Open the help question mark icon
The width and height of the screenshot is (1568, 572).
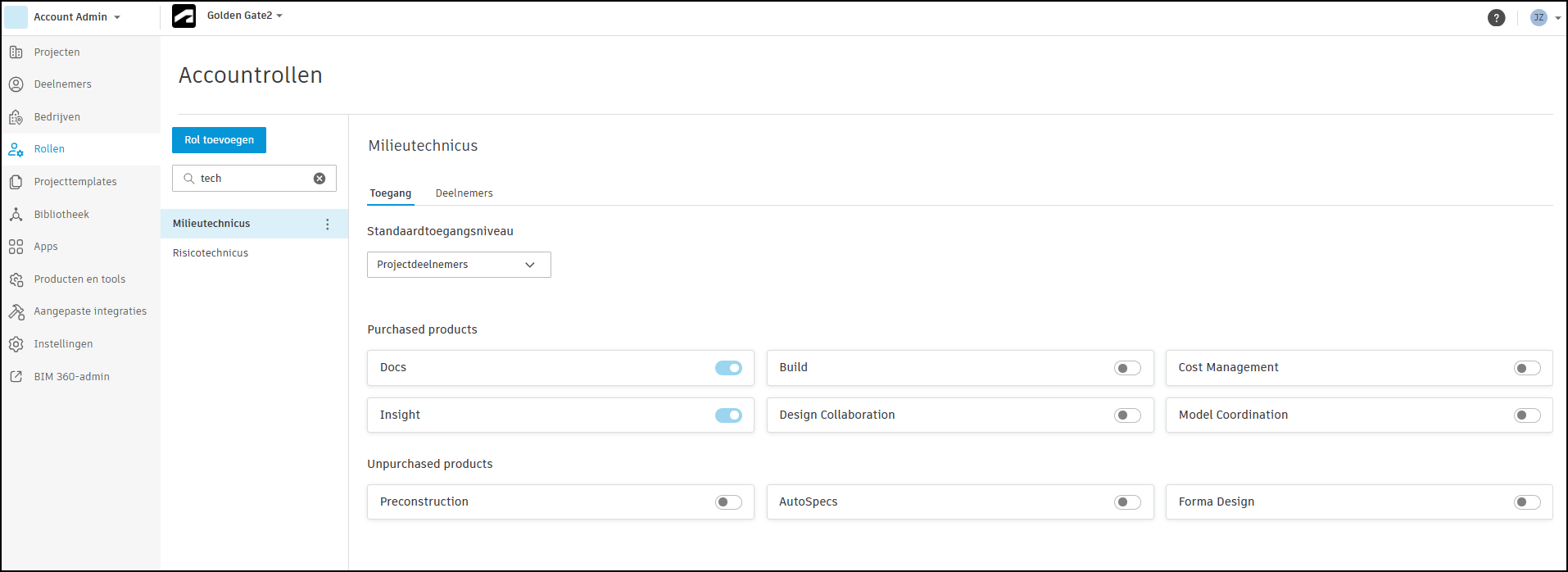coord(1496,17)
